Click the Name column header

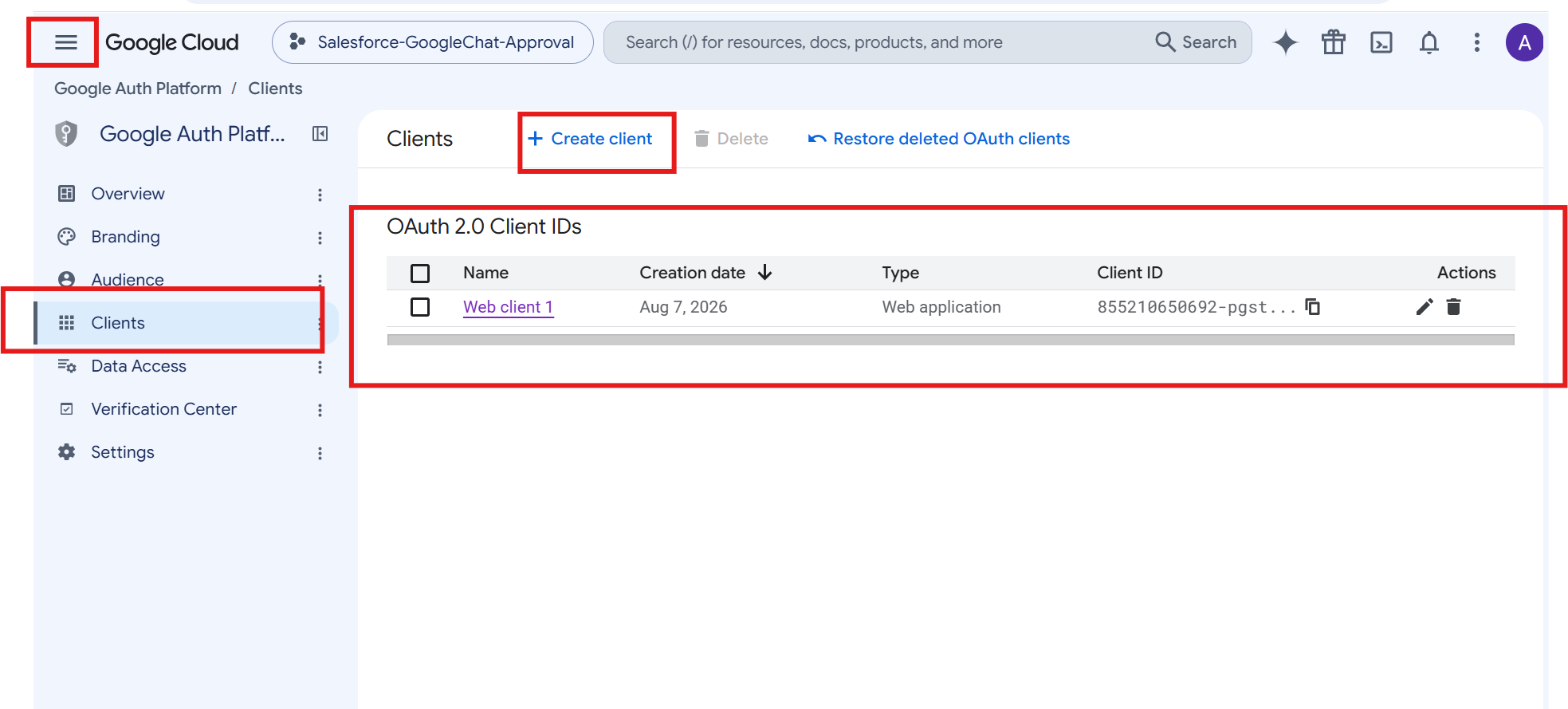pos(485,273)
